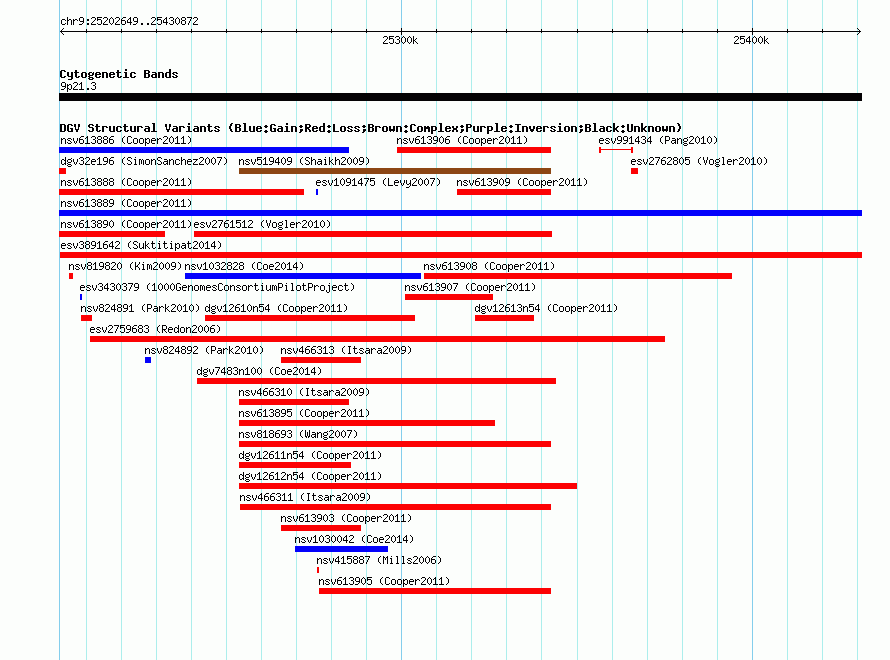
Task: Click the red dgv7483n100 loss bar
Action: coord(376,381)
